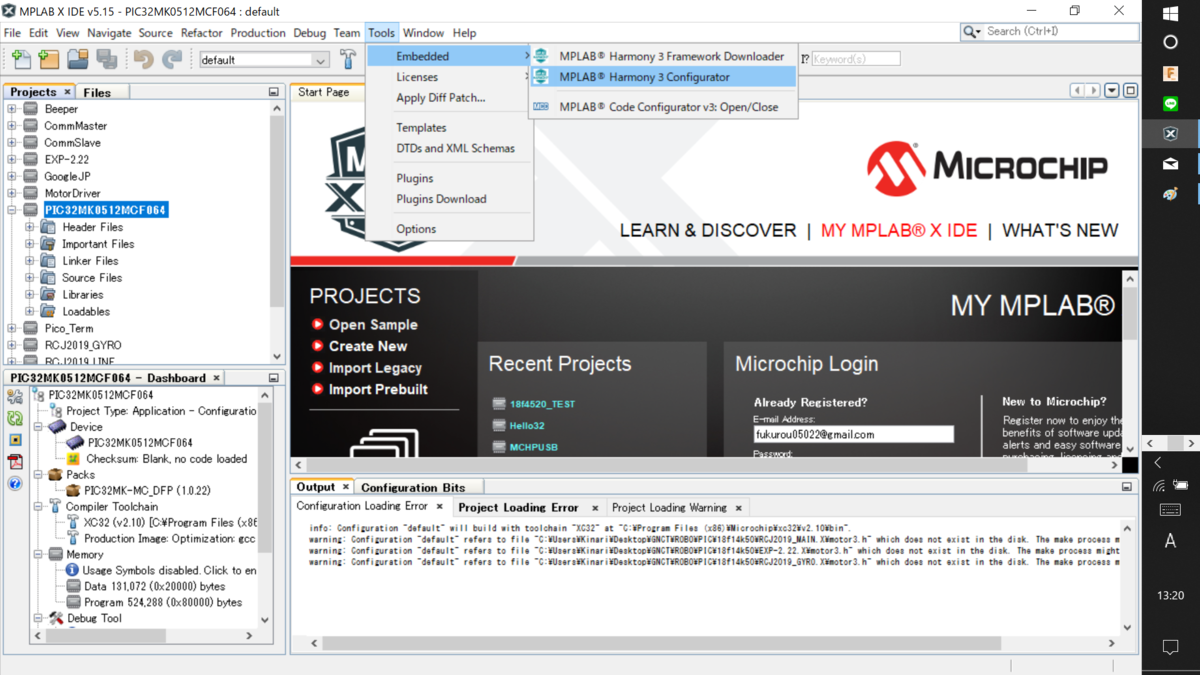Image resolution: width=1200 pixels, height=675 pixels.
Task: Open the configuration dropdown showing default
Action: [x=264, y=60]
